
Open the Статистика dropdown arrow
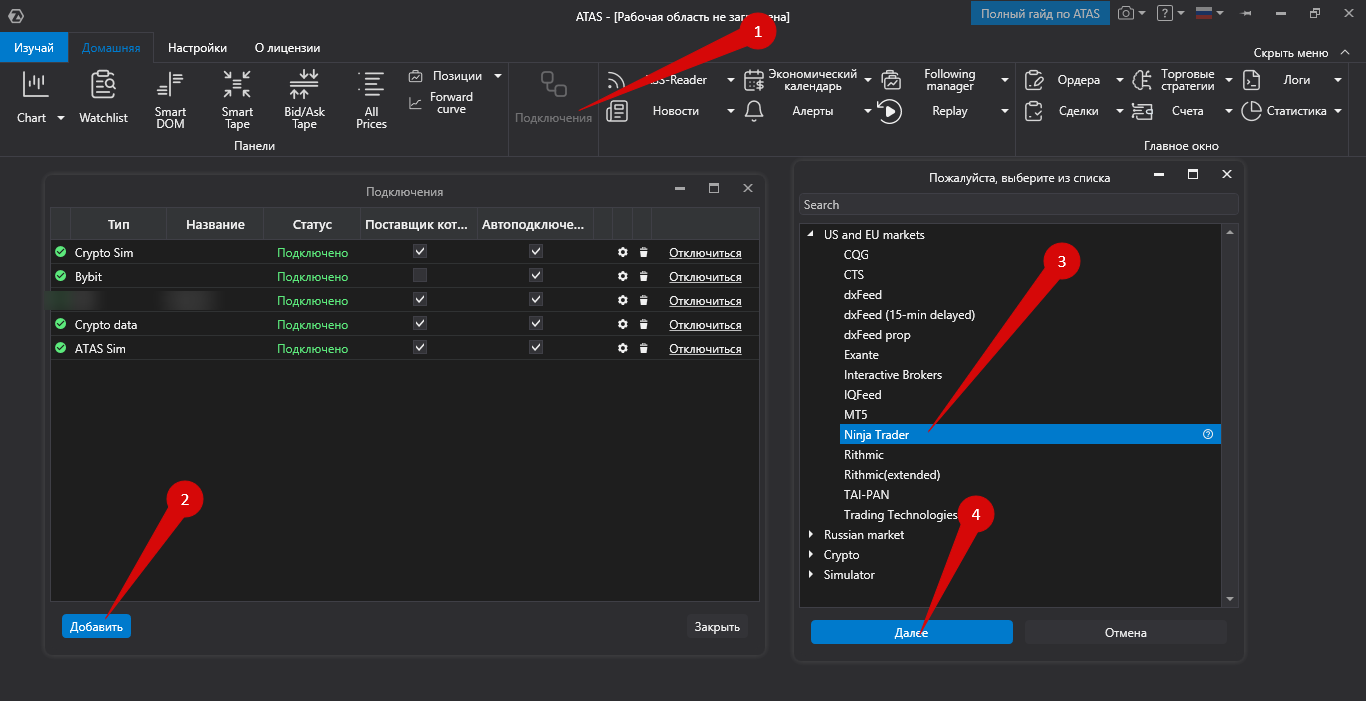coord(1337,111)
